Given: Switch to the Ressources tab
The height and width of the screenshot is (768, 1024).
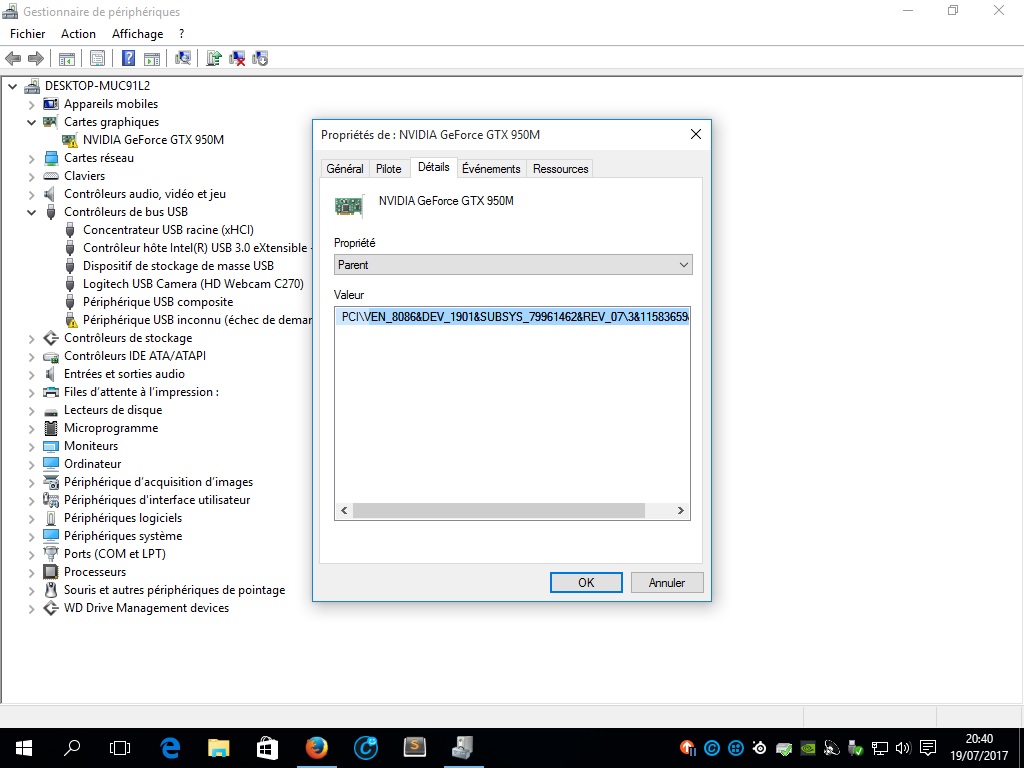Looking at the screenshot, I should 560,168.
